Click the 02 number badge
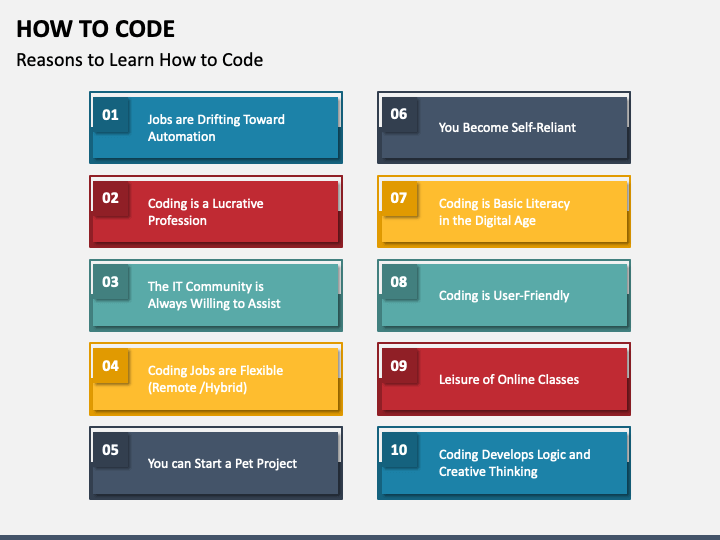Screen dimensions: 720x540 (x=111, y=198)
